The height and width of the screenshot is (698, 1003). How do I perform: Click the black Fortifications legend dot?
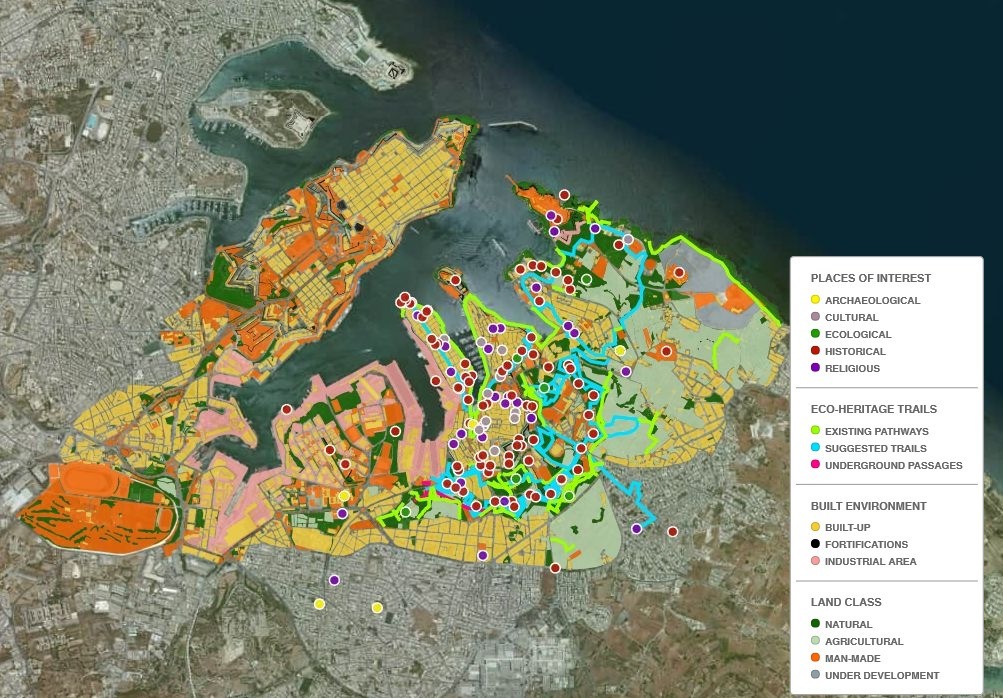click(x=815, y=544)
